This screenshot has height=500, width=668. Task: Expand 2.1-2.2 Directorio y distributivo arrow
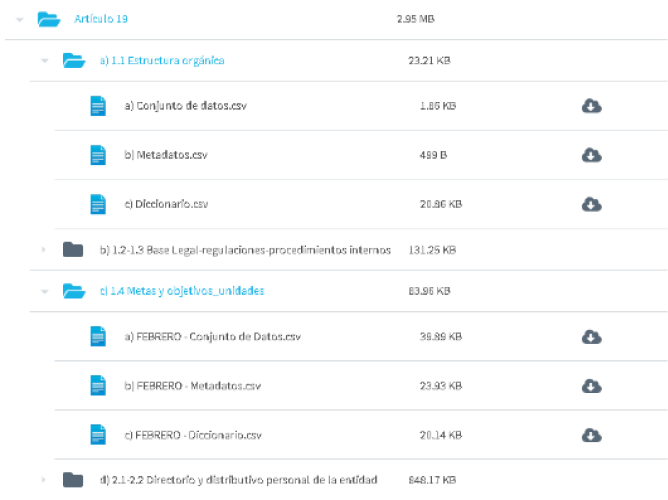click(43, 480)
